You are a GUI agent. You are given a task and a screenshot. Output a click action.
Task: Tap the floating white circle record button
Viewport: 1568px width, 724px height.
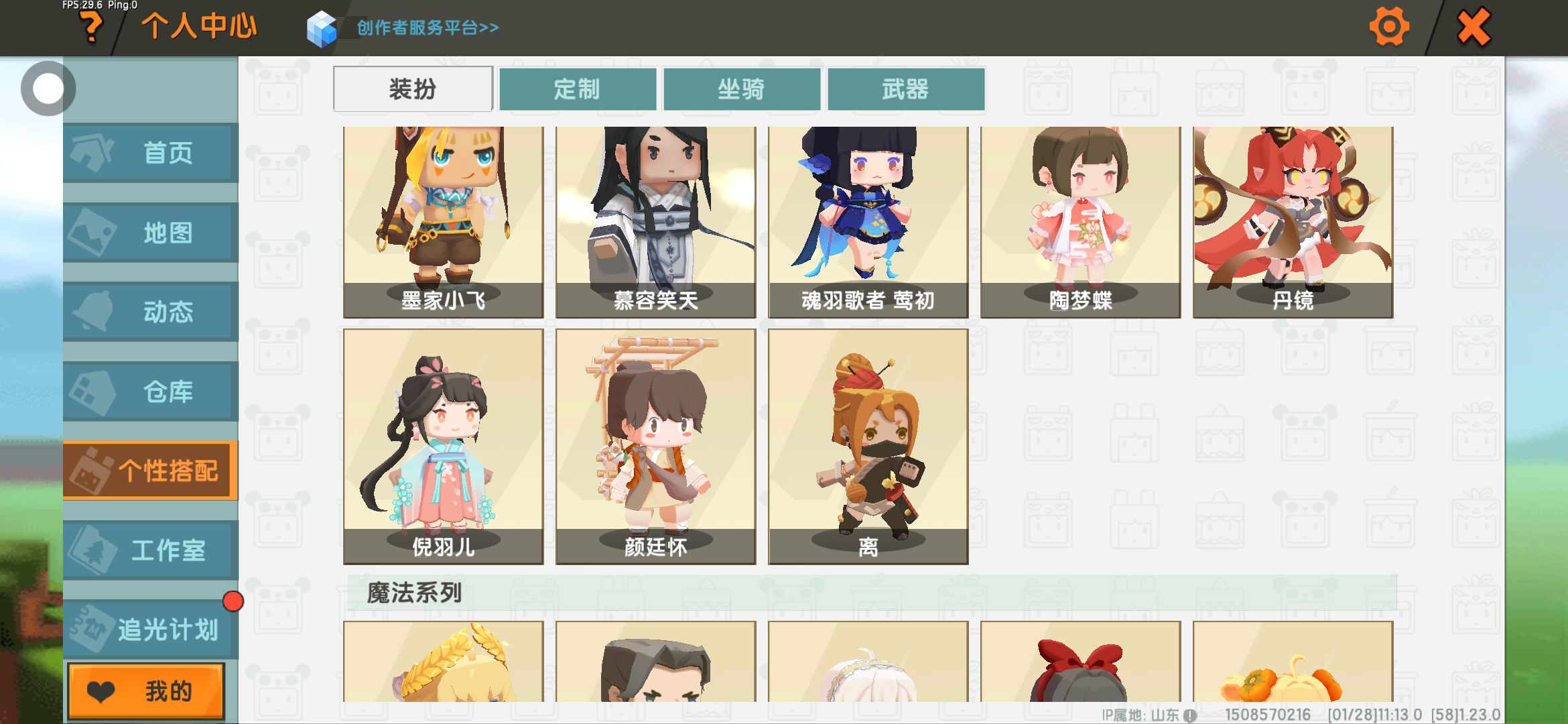coord(48,88)
